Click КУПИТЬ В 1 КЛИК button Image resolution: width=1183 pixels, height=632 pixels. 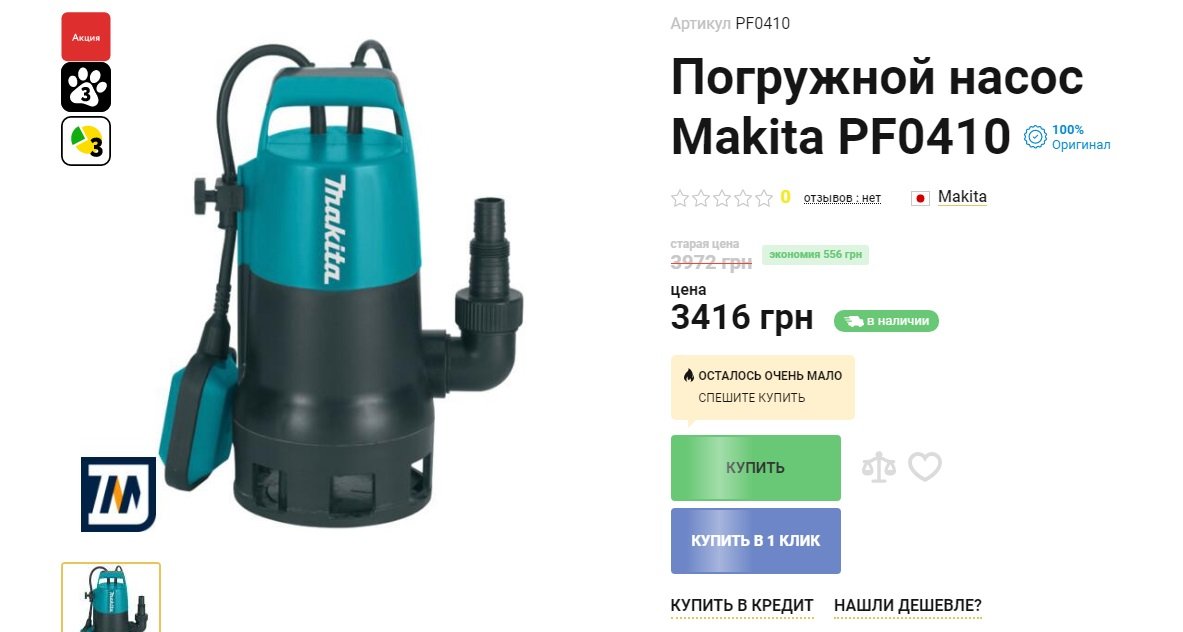[756, 541]
